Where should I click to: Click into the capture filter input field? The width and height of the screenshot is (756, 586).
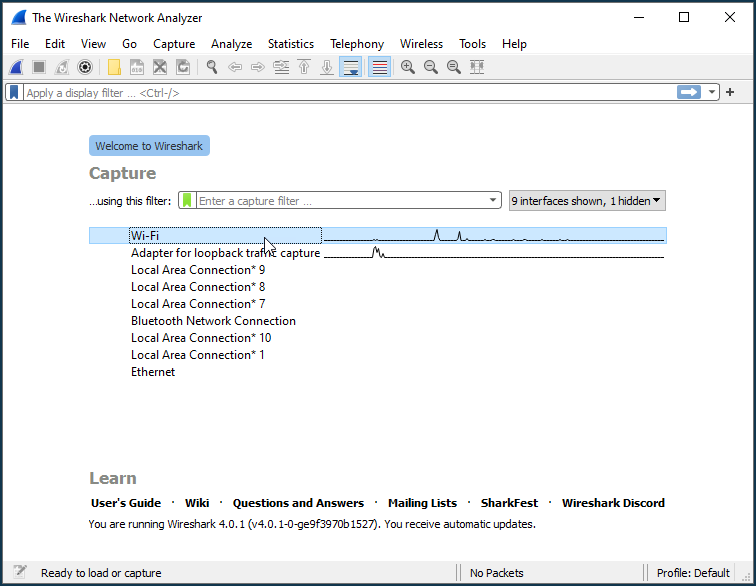pos(340,200)
